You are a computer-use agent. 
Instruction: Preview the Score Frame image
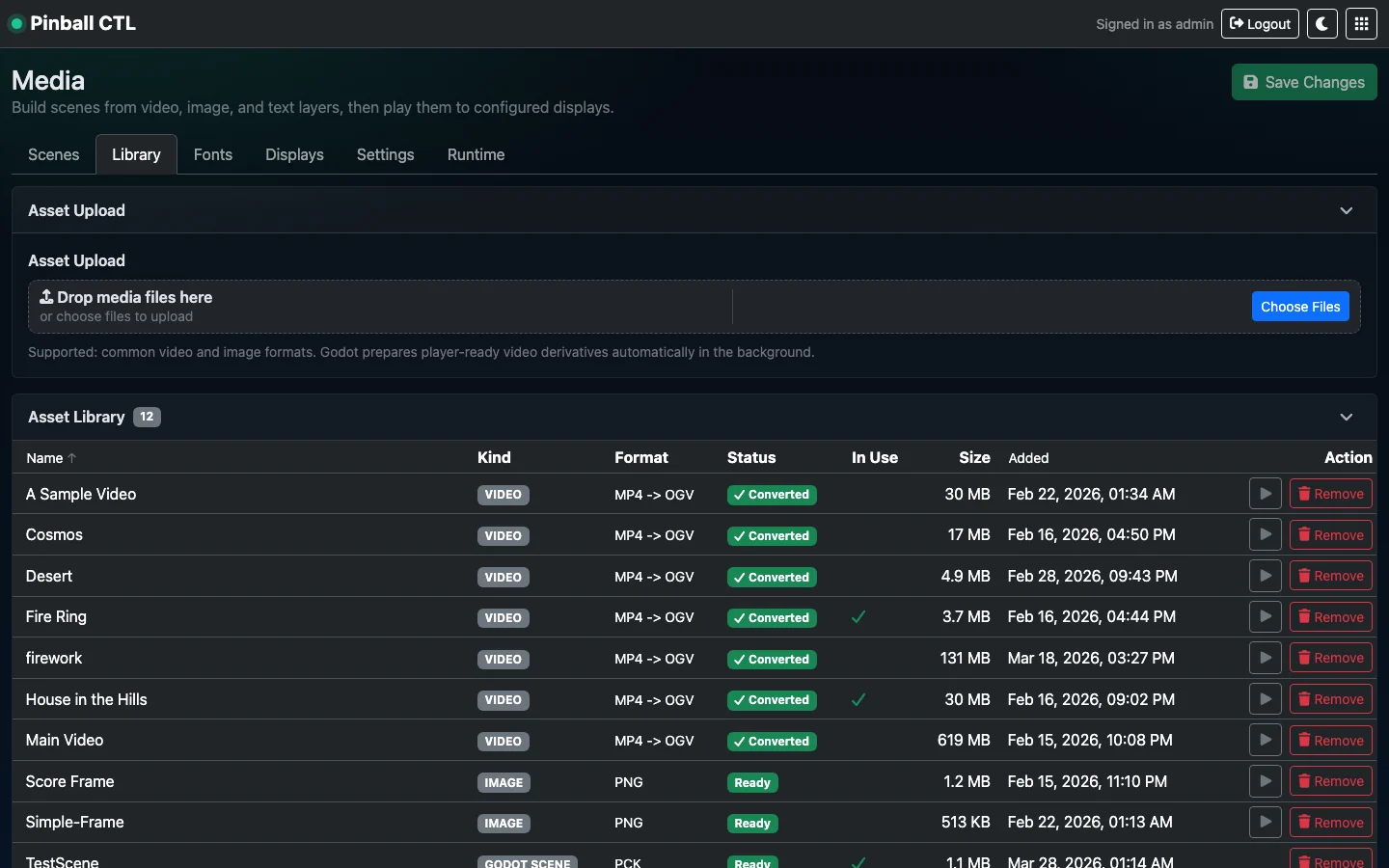[x=1265, y=781]
